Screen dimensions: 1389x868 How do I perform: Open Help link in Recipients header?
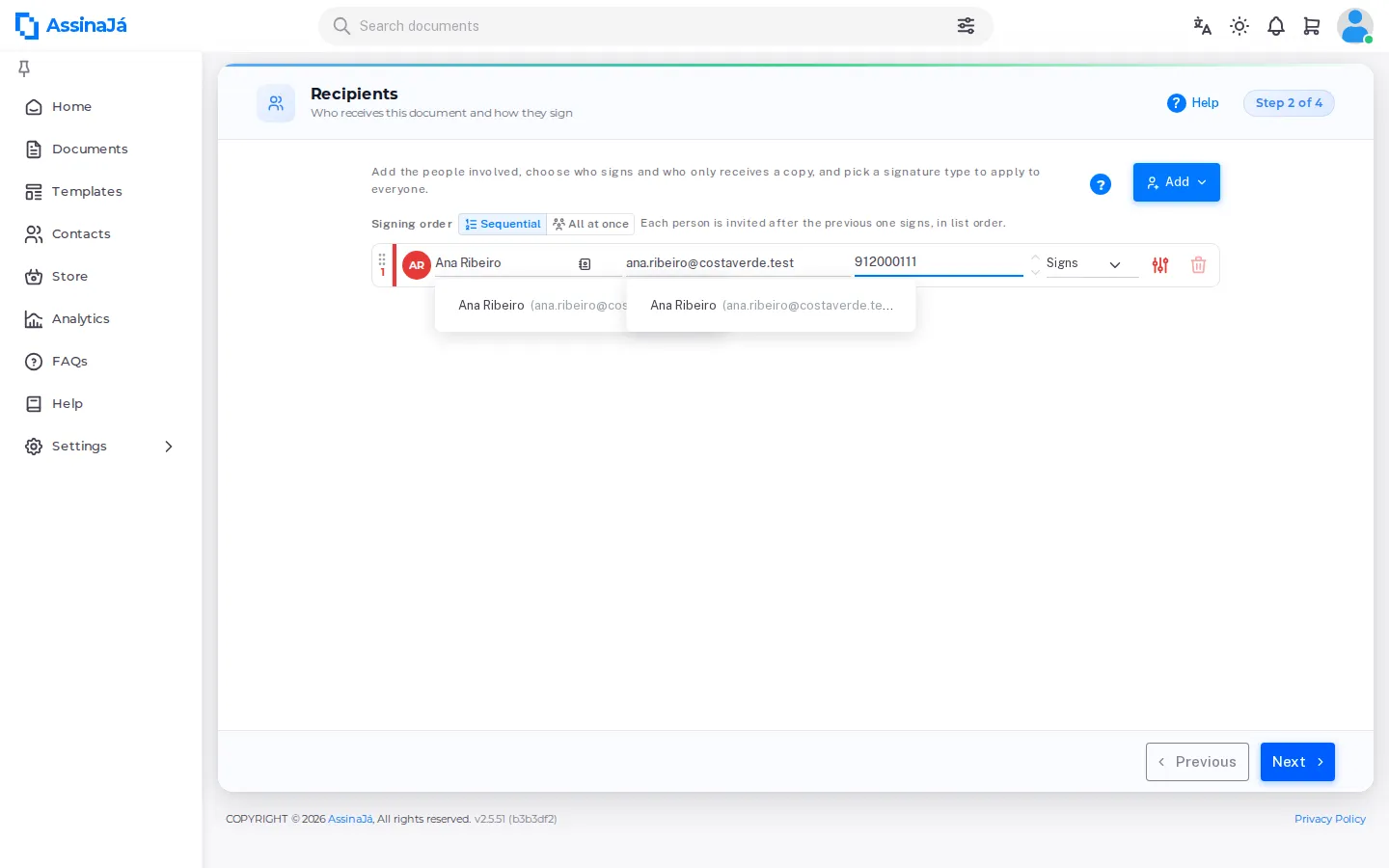1193,103
